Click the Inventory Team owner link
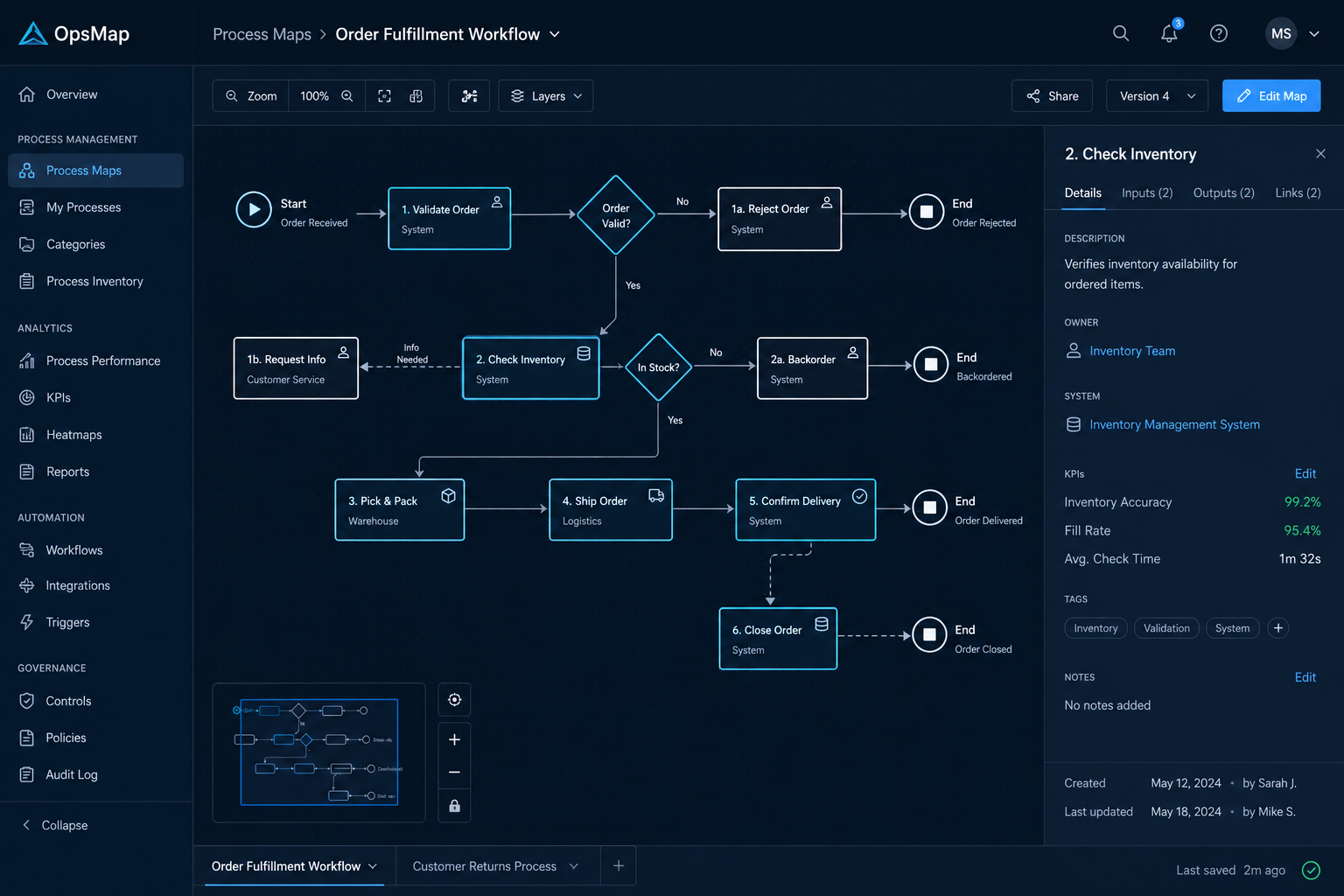 click(x=1132, y=351)
